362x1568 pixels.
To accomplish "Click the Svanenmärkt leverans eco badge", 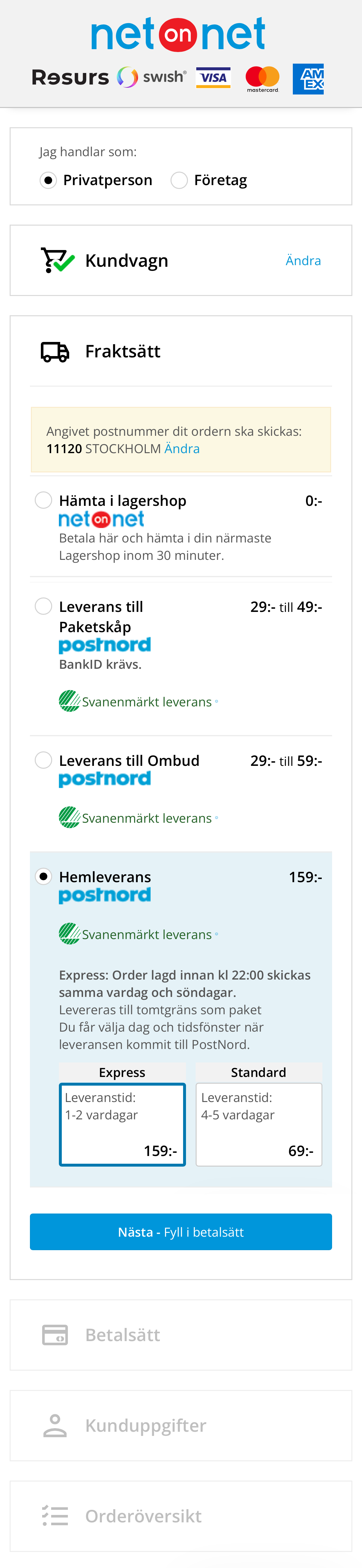I will pos(137,934).
